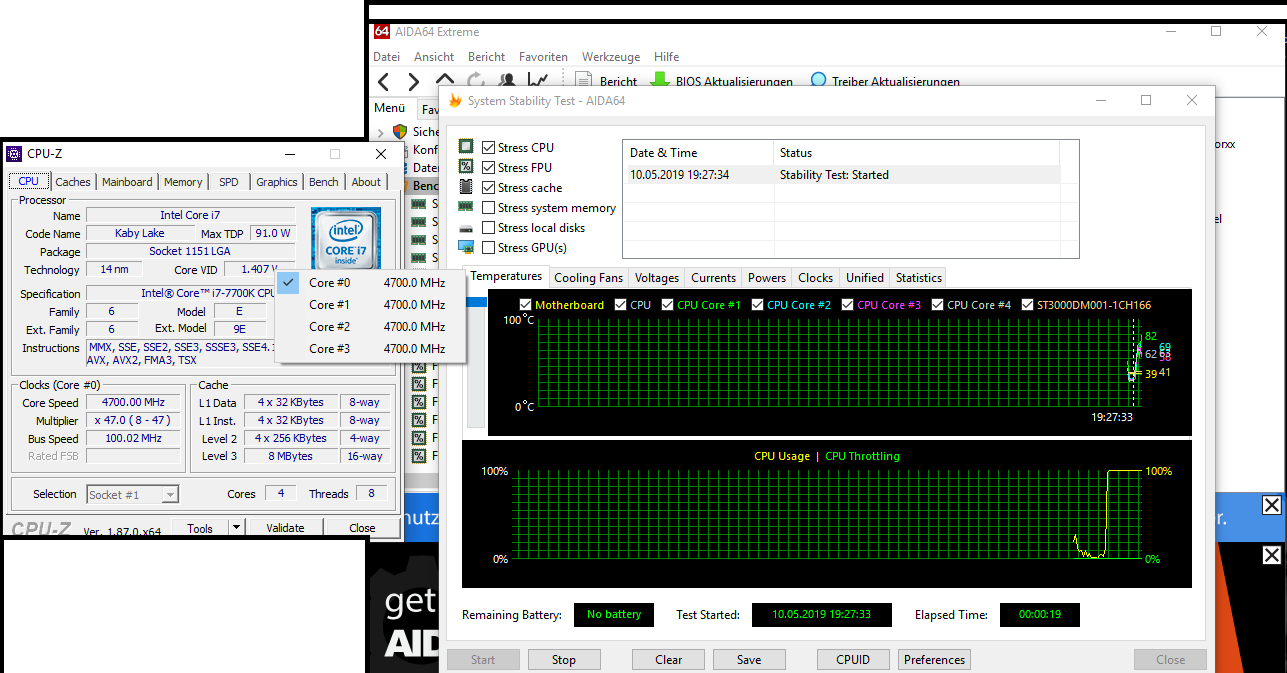Screen dimensions: 1287x673
Task: Open the Favoriten menu
Action: [543, 57]
